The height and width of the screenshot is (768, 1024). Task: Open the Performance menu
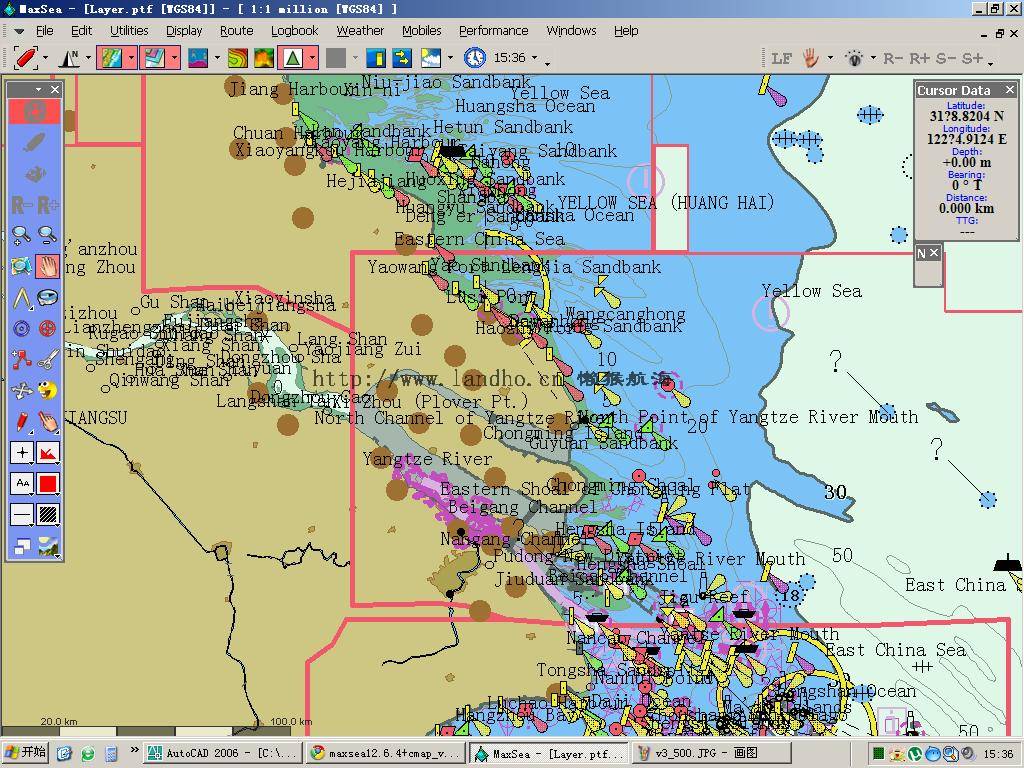point(494,31)
